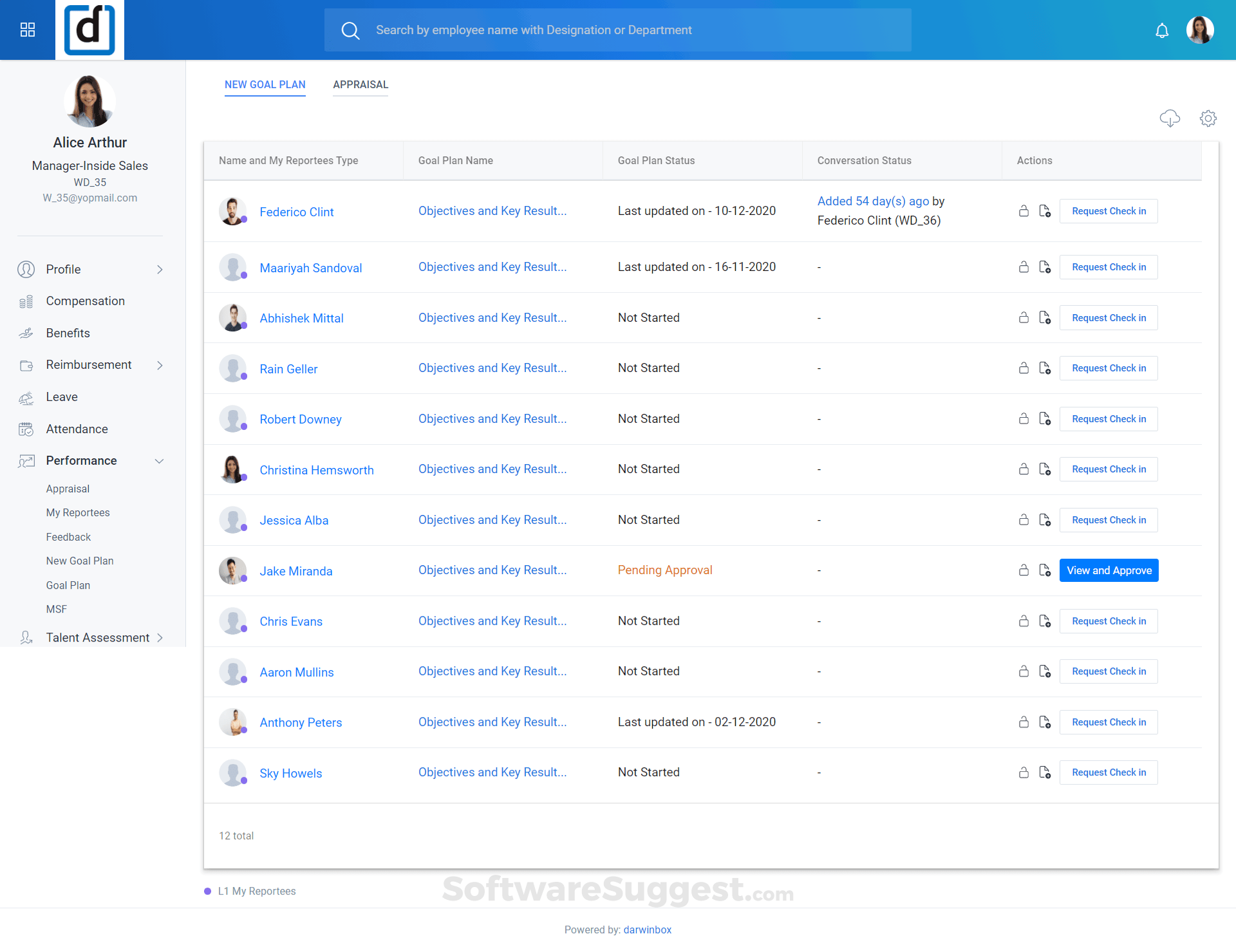
Task: Select the Attendance icon in the sidebar
Action: (26, 429)
